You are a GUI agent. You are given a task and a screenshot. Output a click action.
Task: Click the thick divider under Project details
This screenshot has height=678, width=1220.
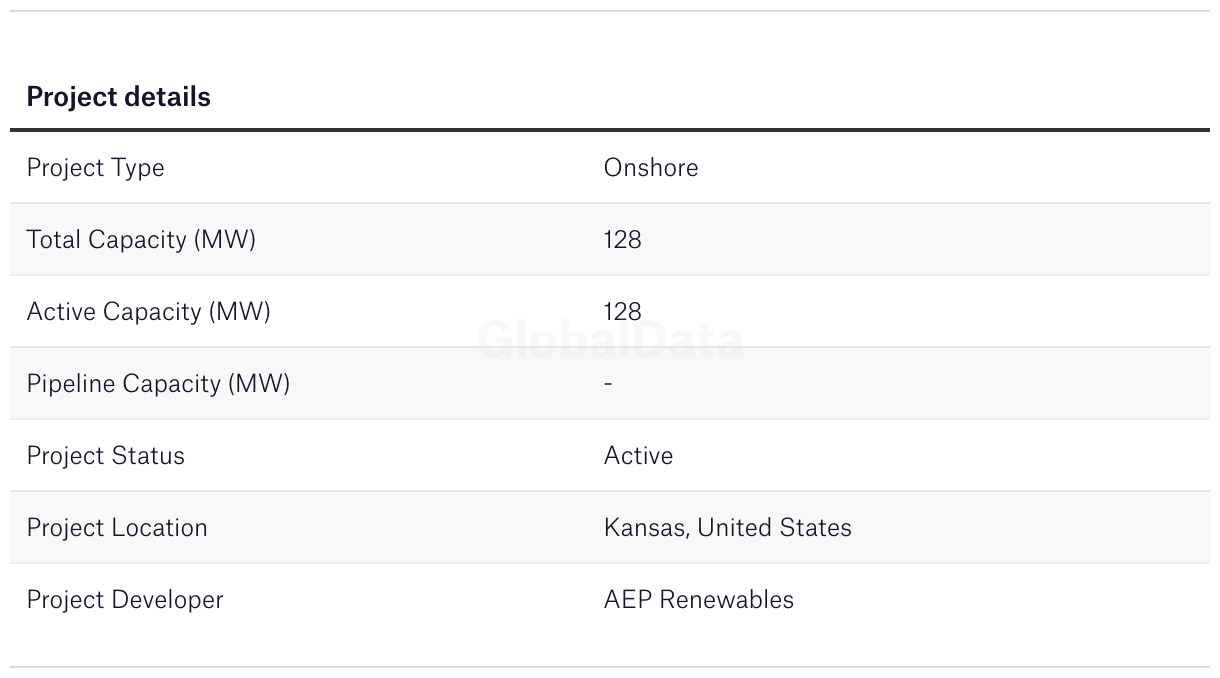[610, 130]
